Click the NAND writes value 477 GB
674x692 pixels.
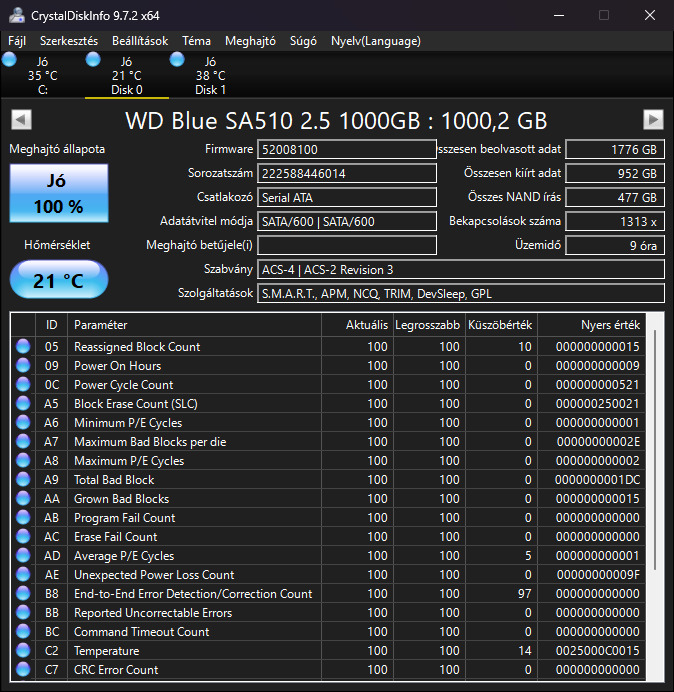(614, 197)
